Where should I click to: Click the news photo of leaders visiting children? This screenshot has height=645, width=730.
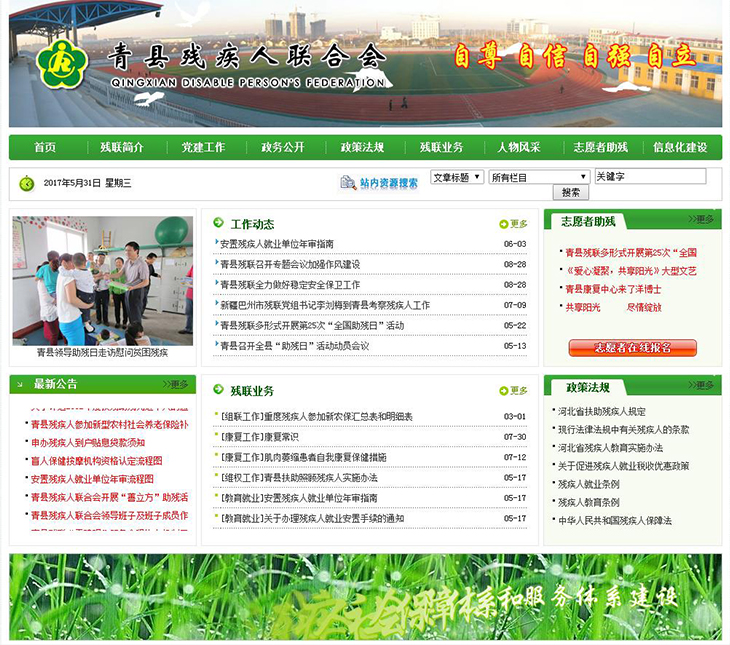coord(102,281)
